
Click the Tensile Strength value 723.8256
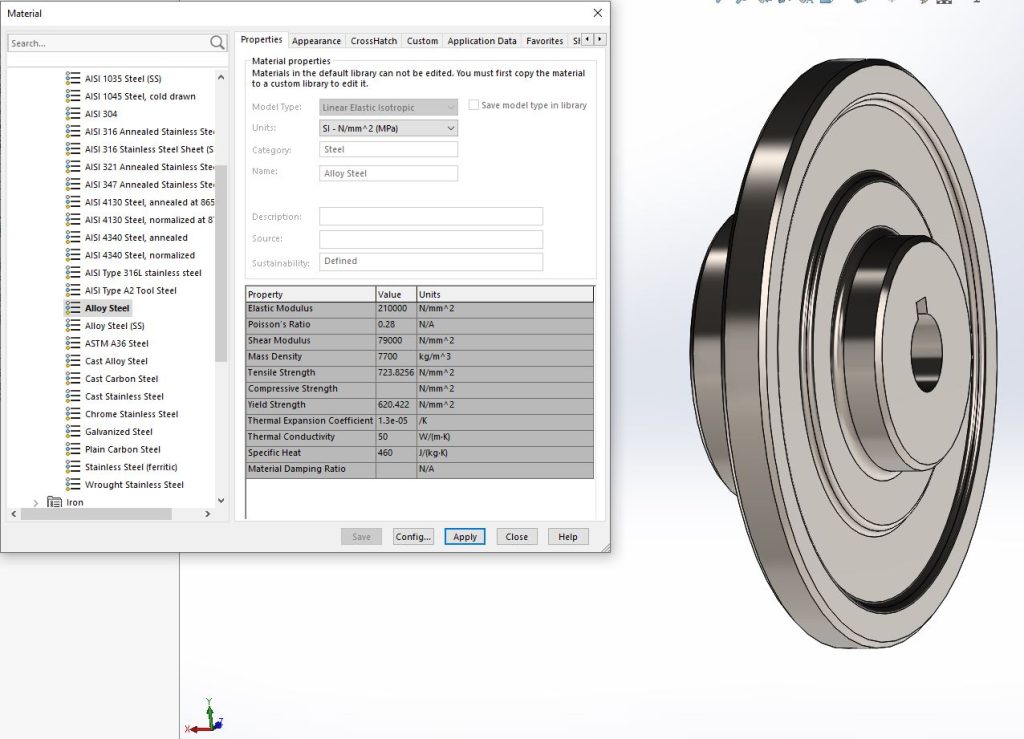396,373
